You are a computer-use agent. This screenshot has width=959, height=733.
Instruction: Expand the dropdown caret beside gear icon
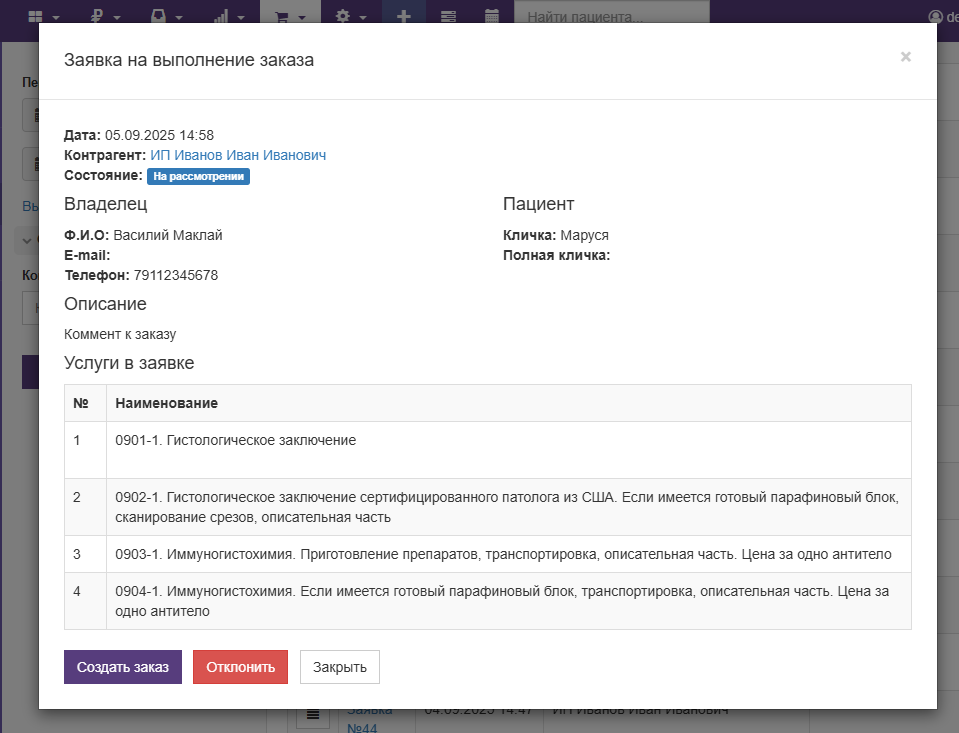[x=363, y=18]
